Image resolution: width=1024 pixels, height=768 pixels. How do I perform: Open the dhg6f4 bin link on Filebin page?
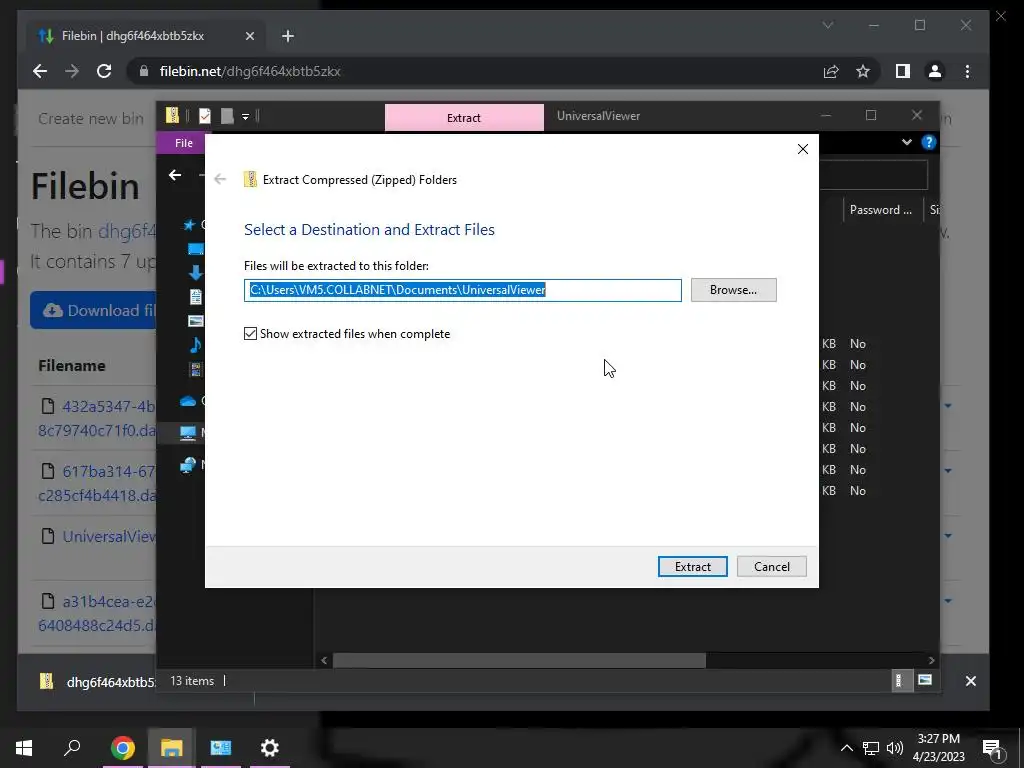click(x=127, y=231)
